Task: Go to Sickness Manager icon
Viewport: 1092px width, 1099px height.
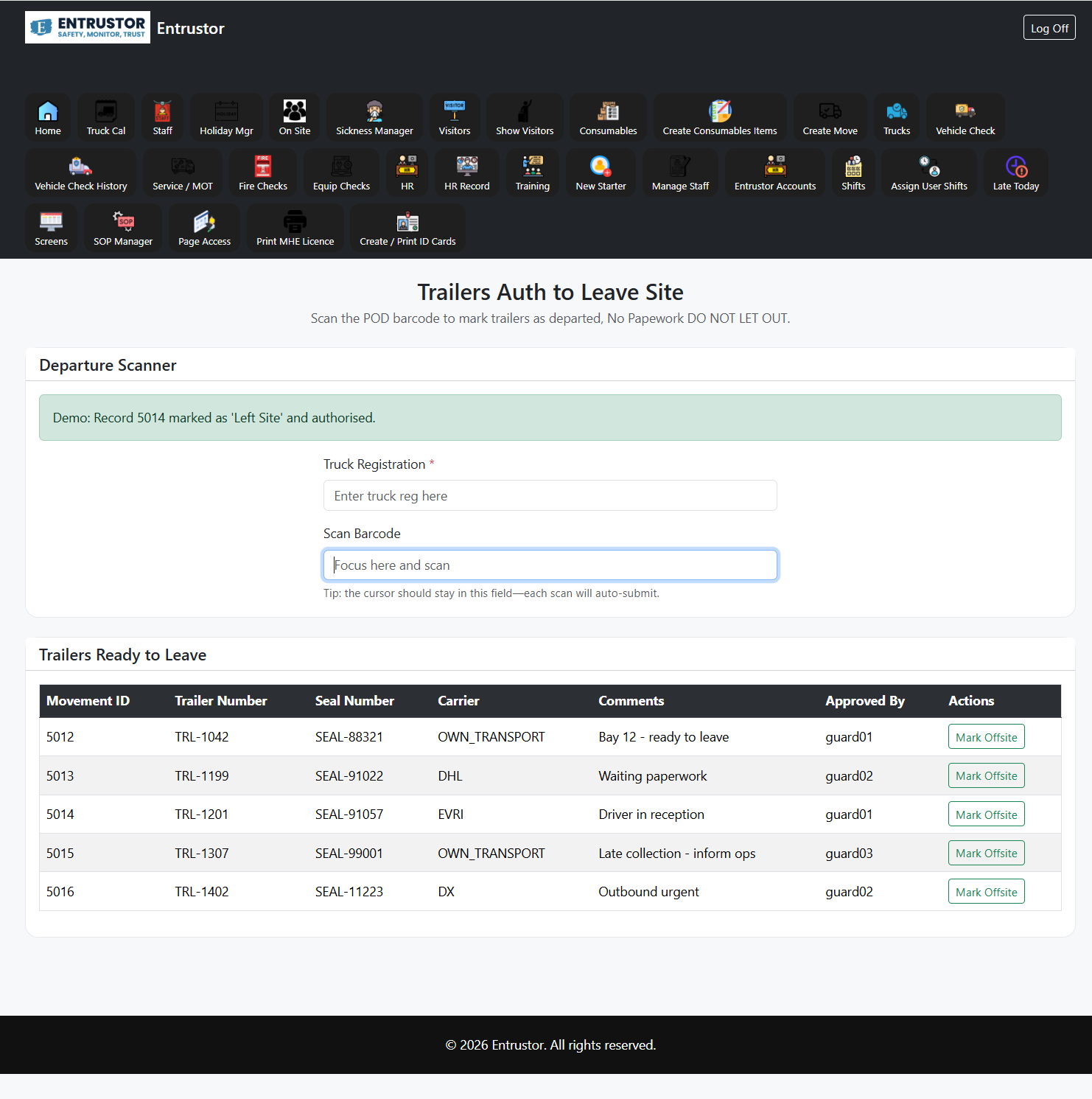Action: pyautogui.click(x=374, y=111)
